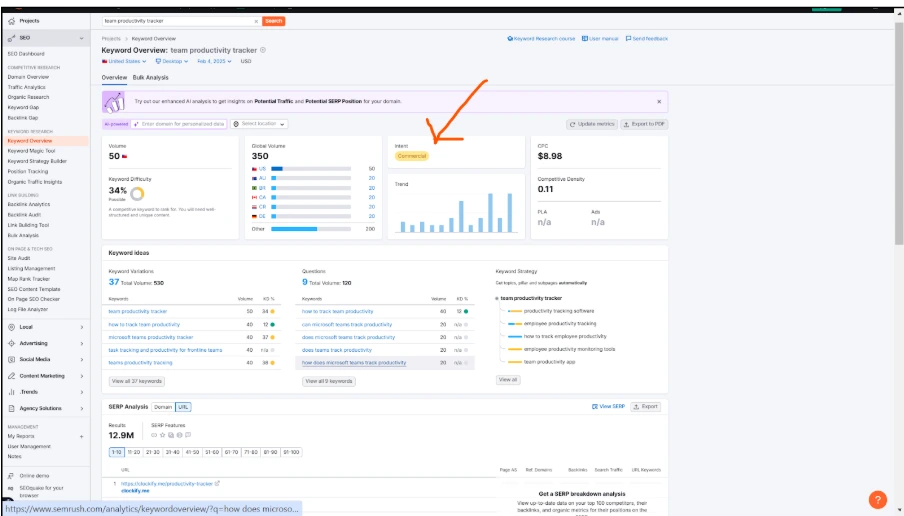
Task: Select the 21-30 results range
Action: [153, 453]
